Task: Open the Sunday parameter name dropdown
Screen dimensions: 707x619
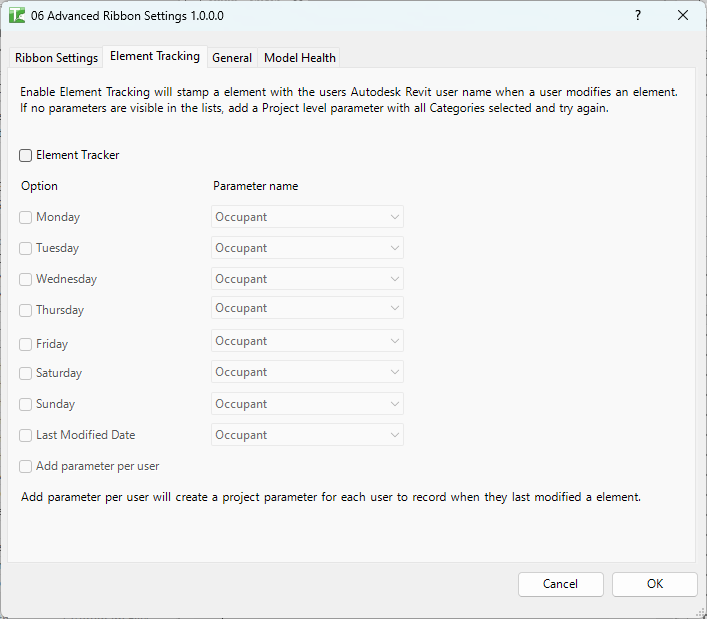Action: 307,404
